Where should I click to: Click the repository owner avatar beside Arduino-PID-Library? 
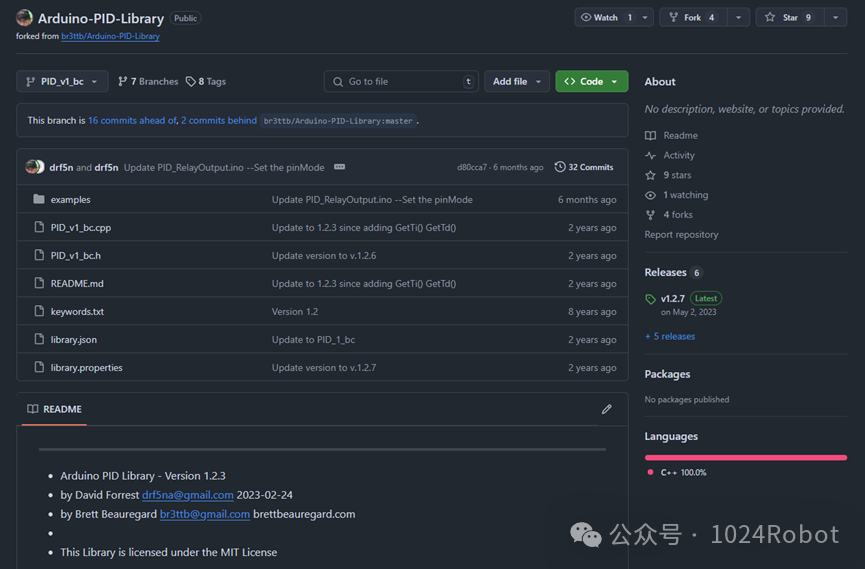tap(24, 18)
